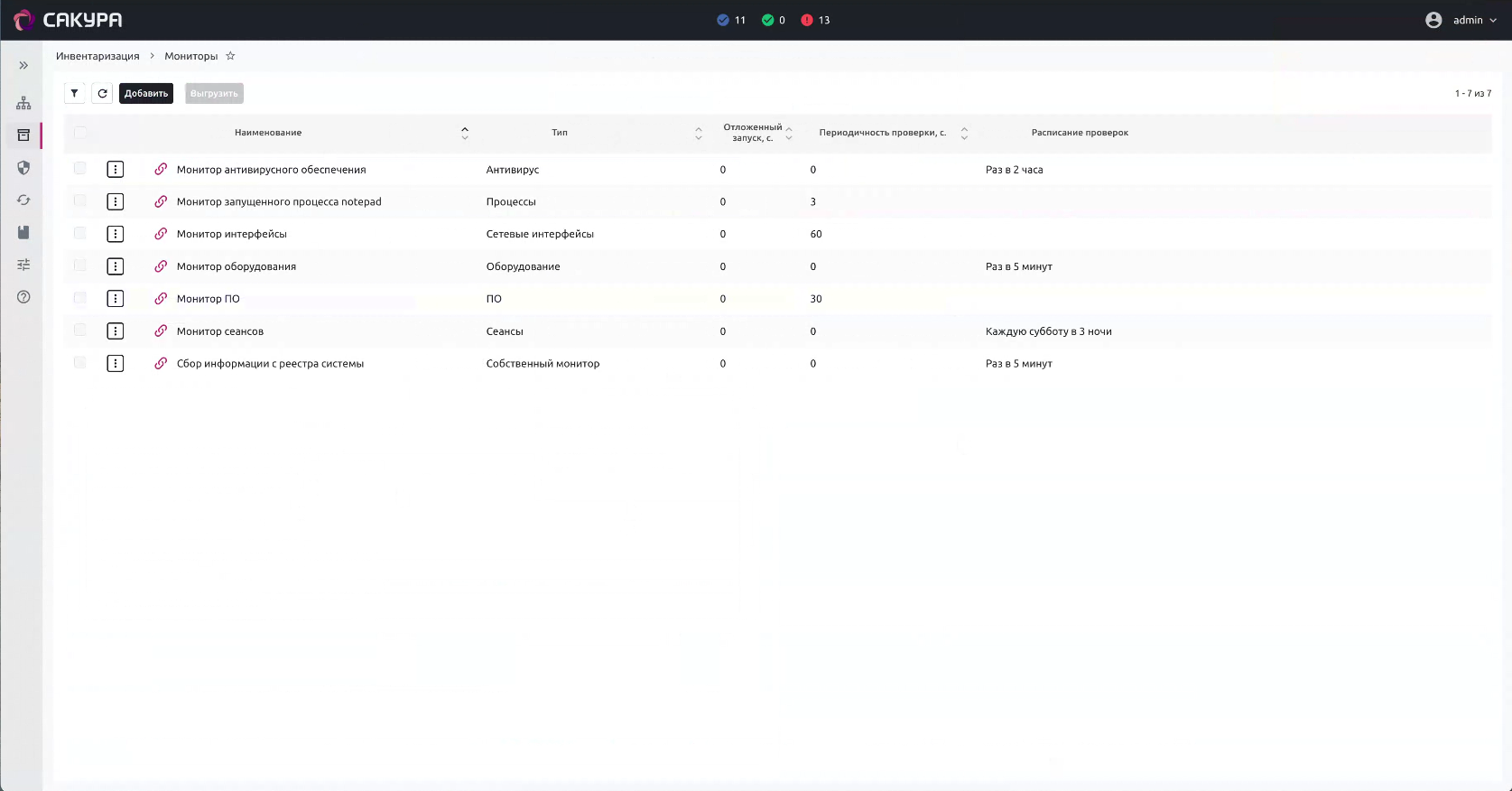Check the Монитор сеансов row checkbox
Image resolution: width=1512 pixels, height=791 pixels.
coord(80,330)
